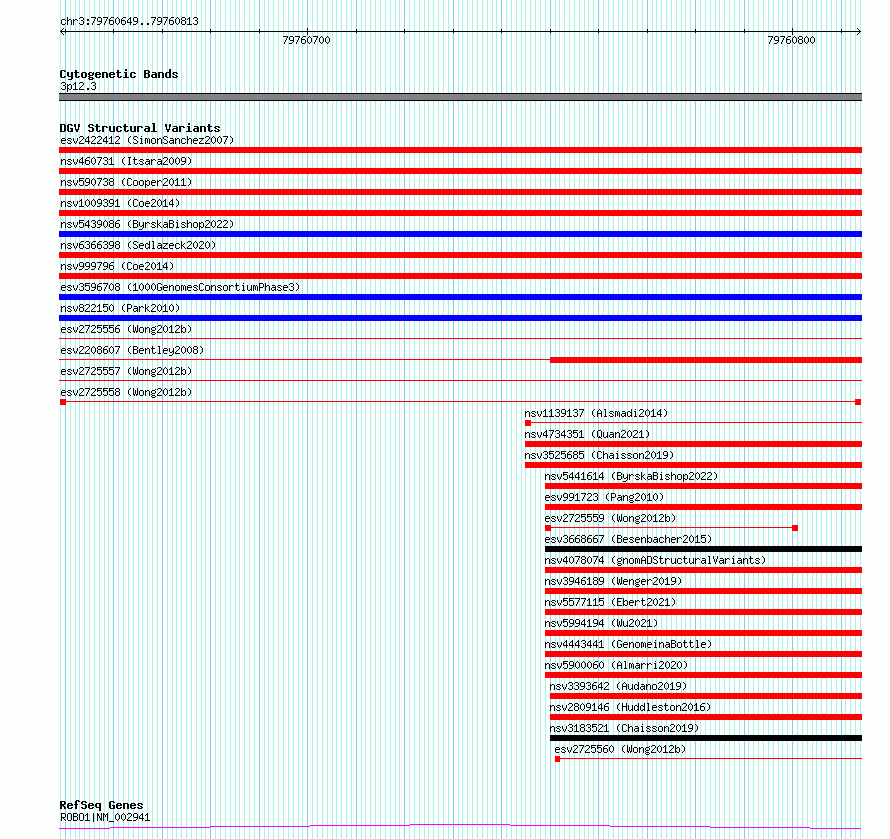
Task: Open nsv6366398 (Sedlazeck2020) entry
Action: tap(138, 245)
